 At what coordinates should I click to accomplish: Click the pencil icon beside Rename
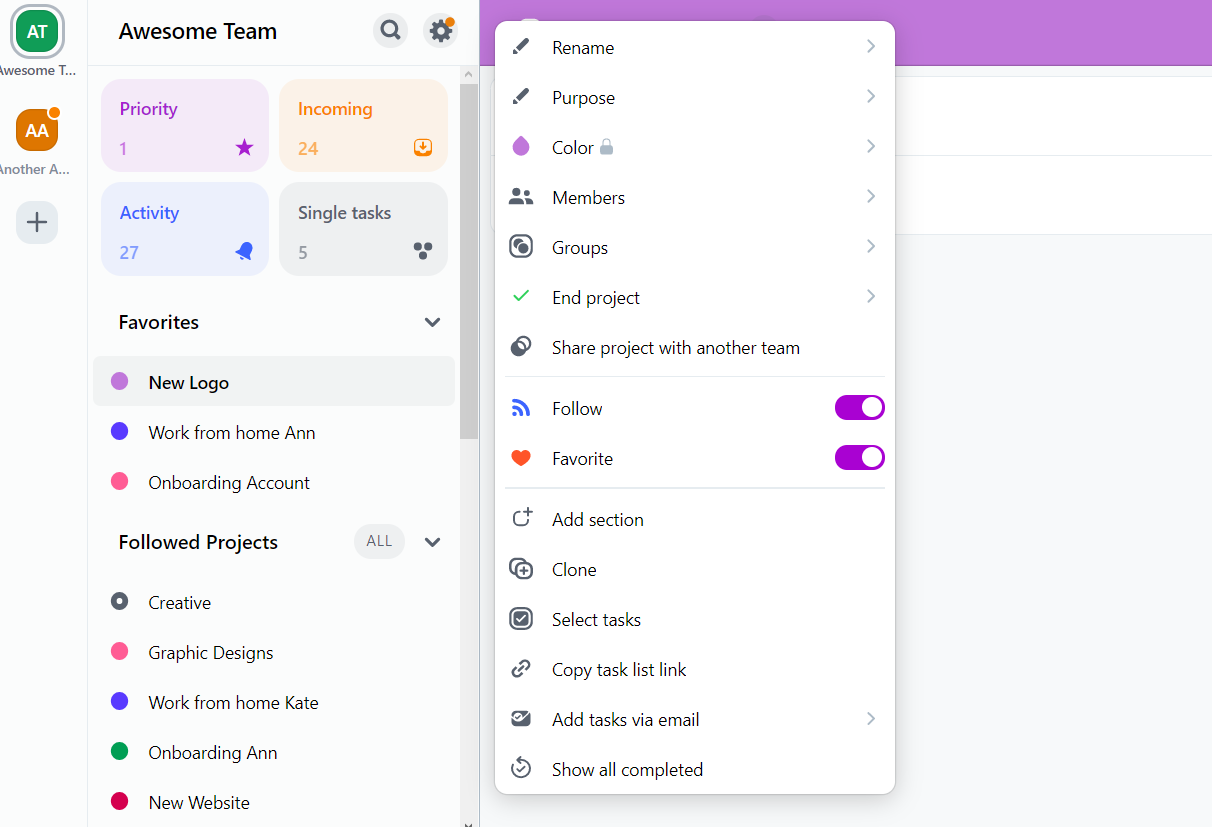point(521,47)
